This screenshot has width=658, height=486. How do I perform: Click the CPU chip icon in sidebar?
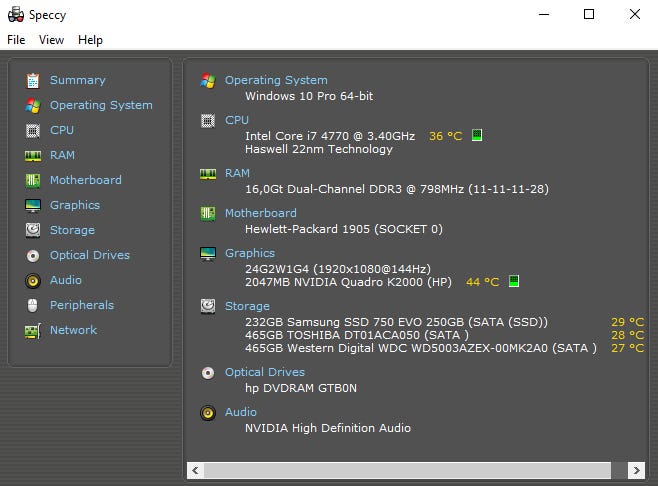pos(33,131)
